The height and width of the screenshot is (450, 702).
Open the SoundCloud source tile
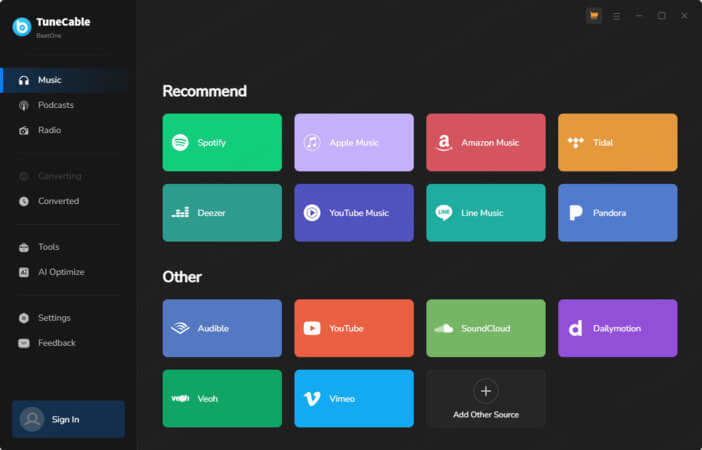(x=485, y=328)
